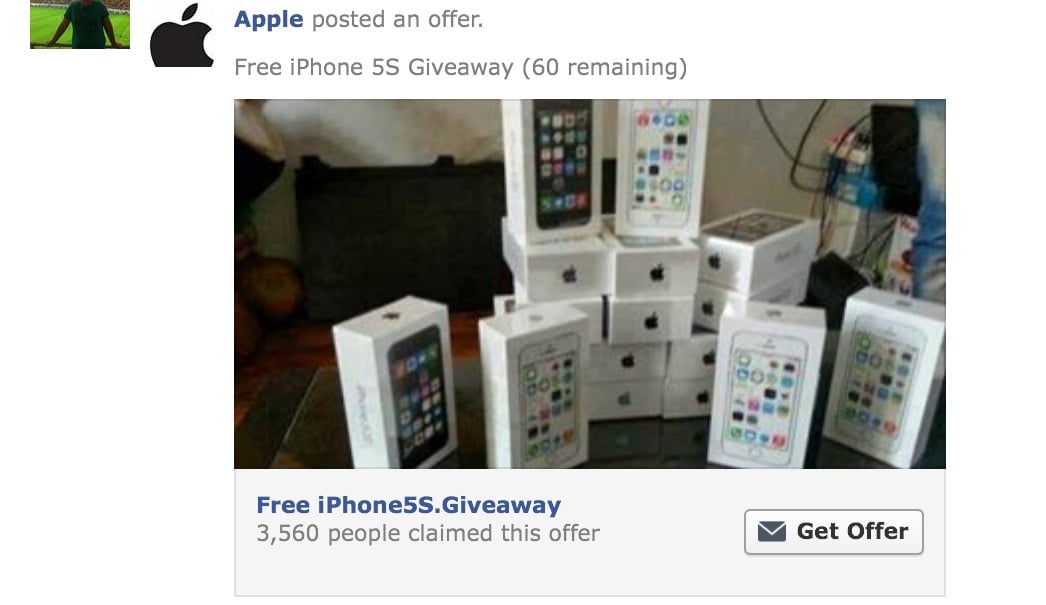Click the rightmost white iPhone box in photo
Image resolution: width=1046 pixels, height=605 pixels.
(884, 378)
